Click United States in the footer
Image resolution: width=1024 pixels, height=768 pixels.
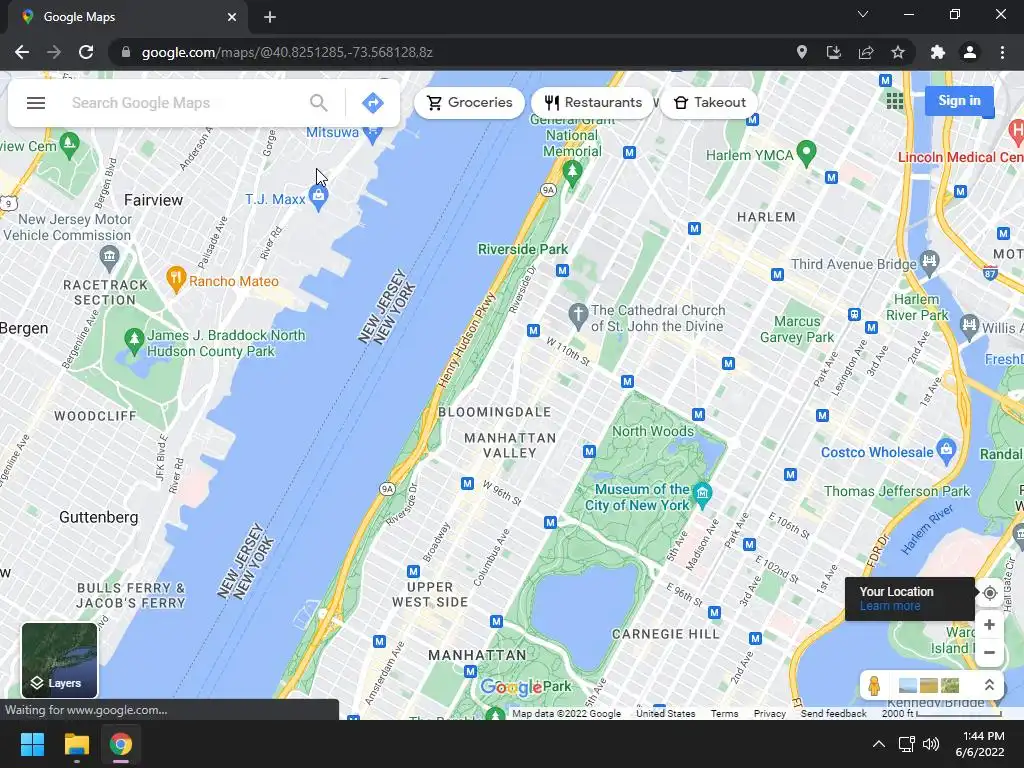665,714
